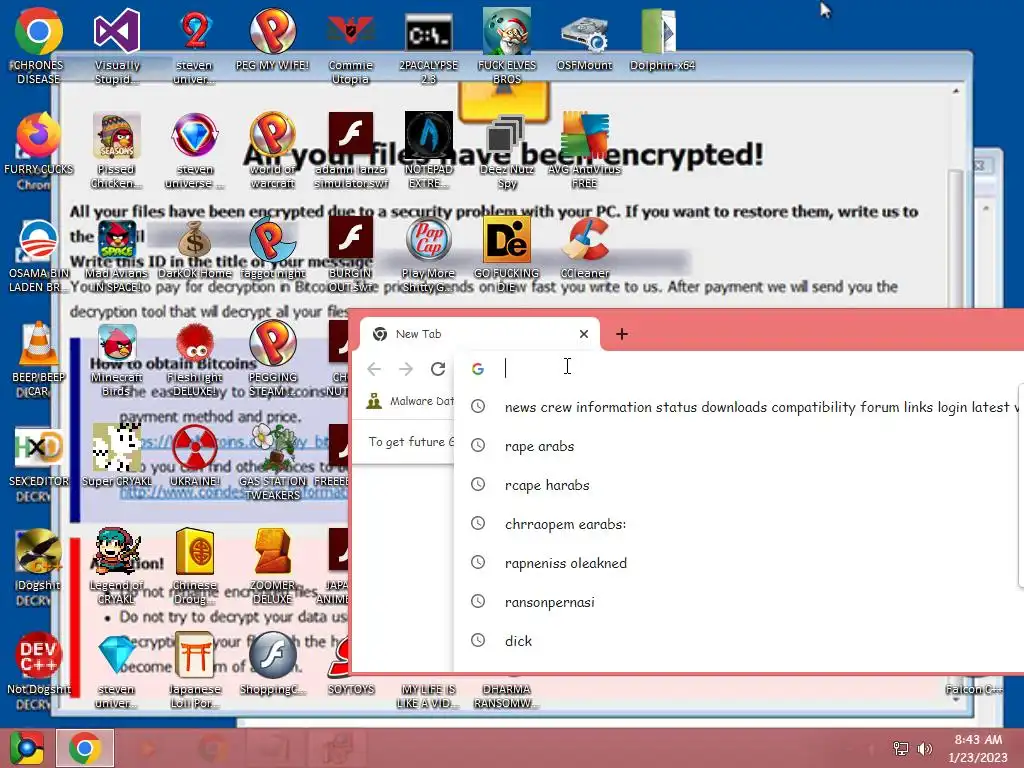Open the VLC cone 'BEEP BEEP' icon

tap(39, 343)
